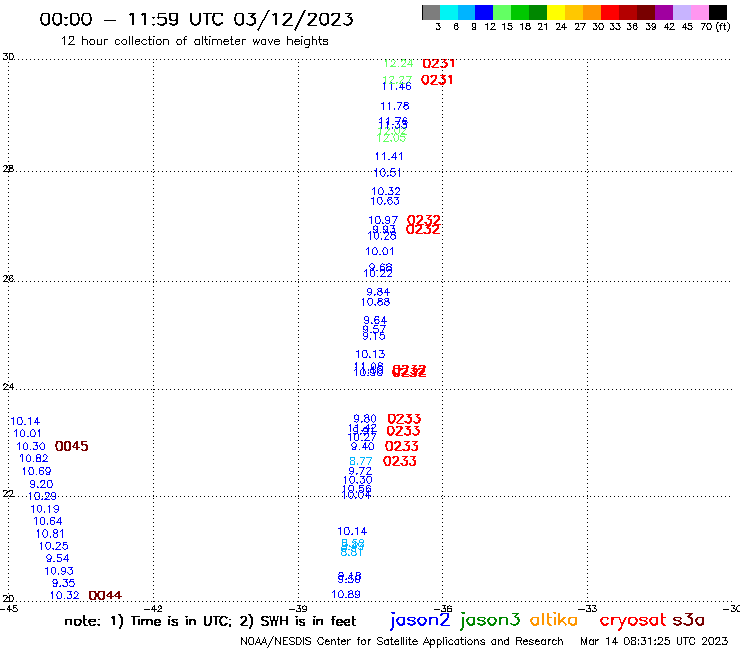Click the NOAA/NESDIS Center credit line
The image size is (740, 650).
[x=402, y=641]
